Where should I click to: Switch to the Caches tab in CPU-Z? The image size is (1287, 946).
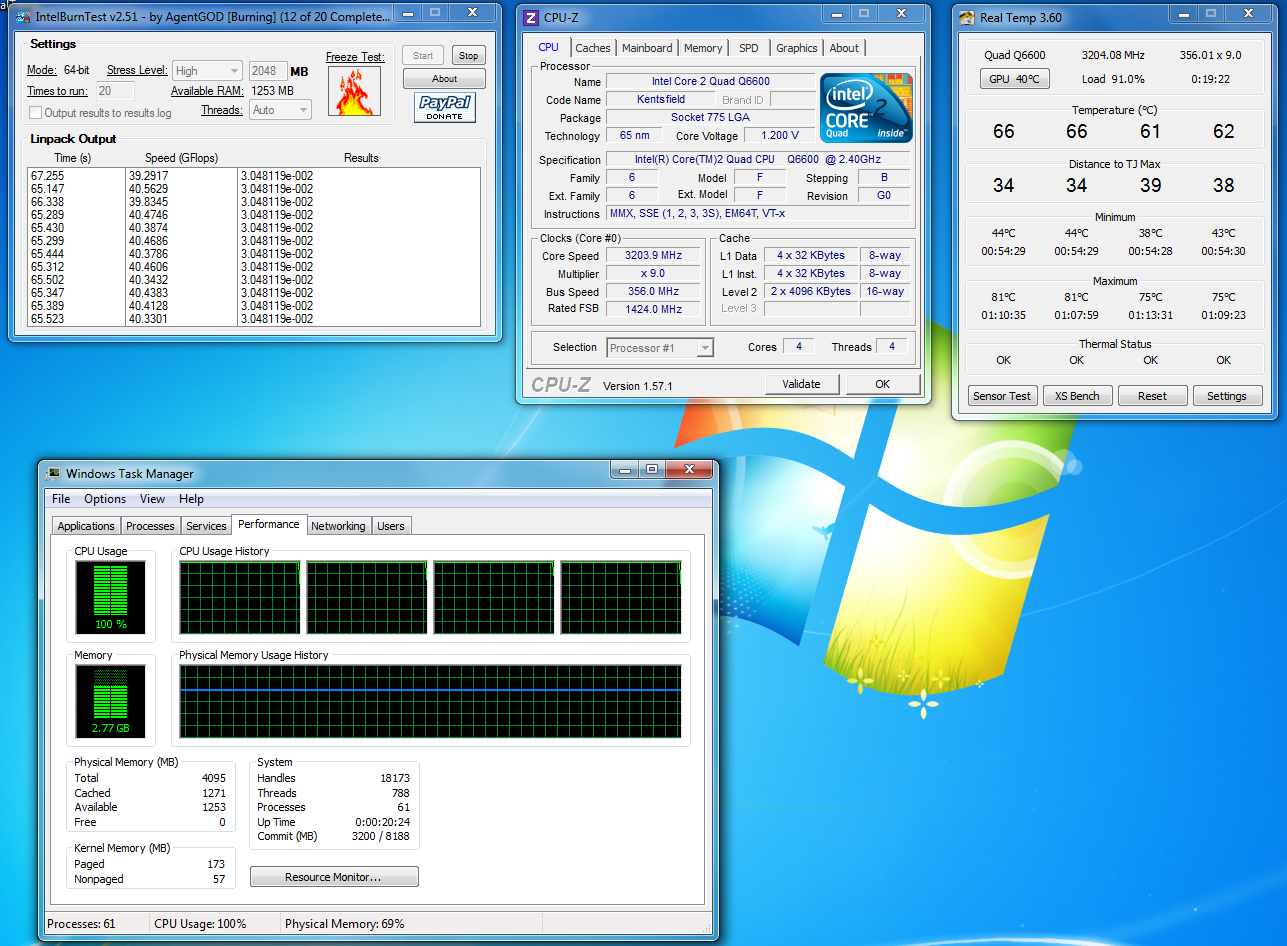pos(593,48)
